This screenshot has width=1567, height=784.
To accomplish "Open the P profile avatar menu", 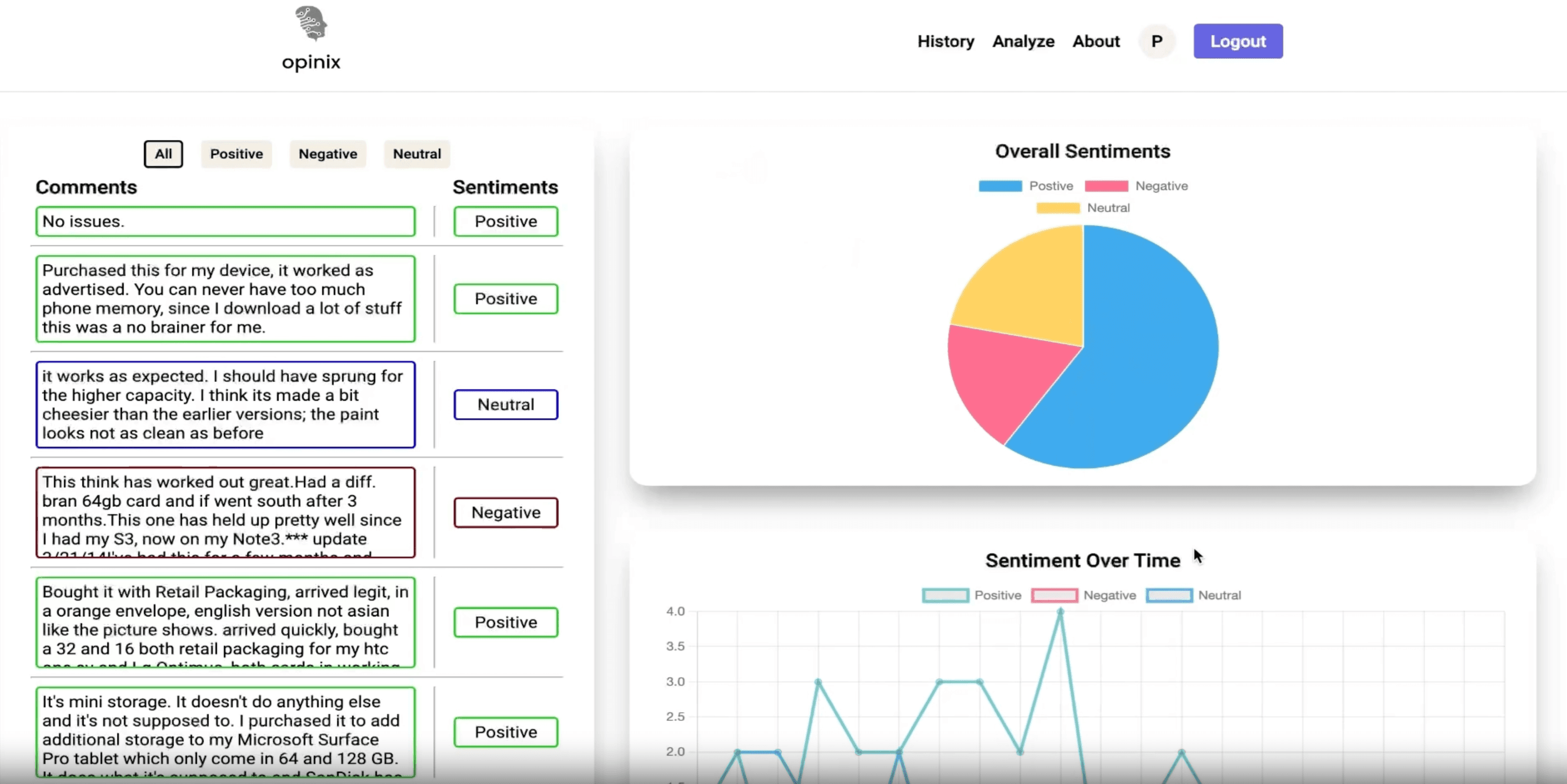I will [x=1157, y=41].
